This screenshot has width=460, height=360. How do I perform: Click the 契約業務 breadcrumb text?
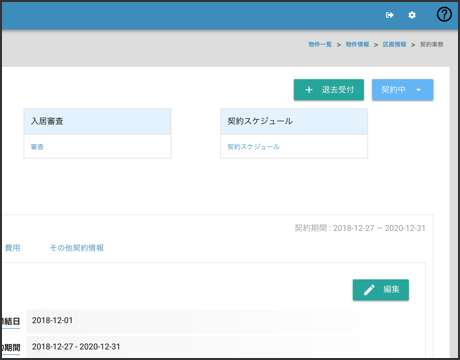click(x=432, y=44)
